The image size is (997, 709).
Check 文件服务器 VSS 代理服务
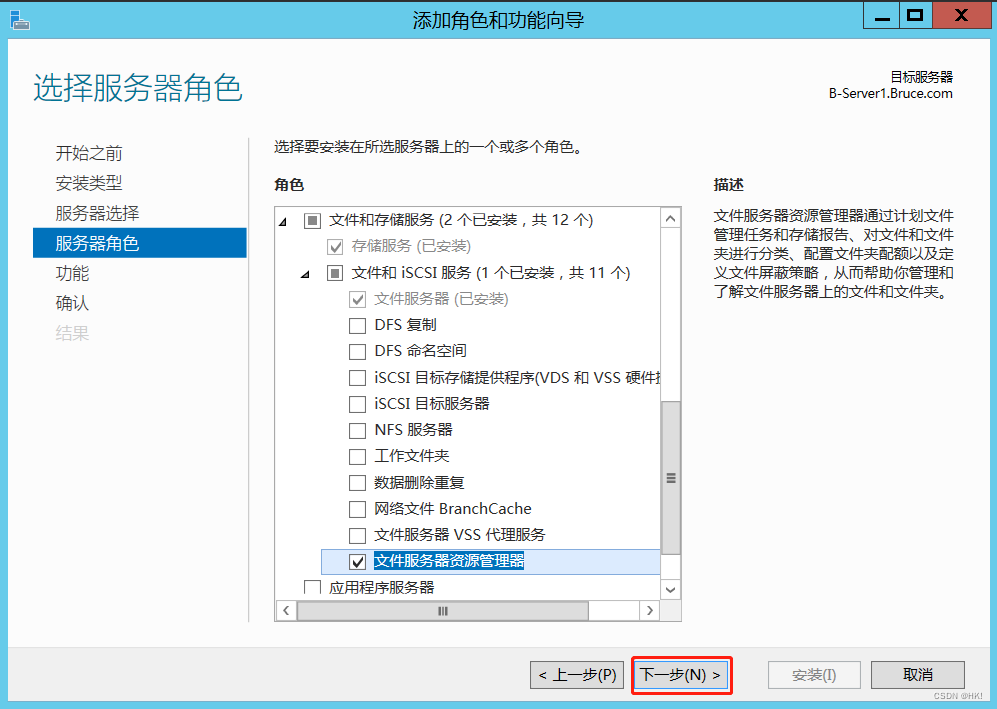coord(357,535)
